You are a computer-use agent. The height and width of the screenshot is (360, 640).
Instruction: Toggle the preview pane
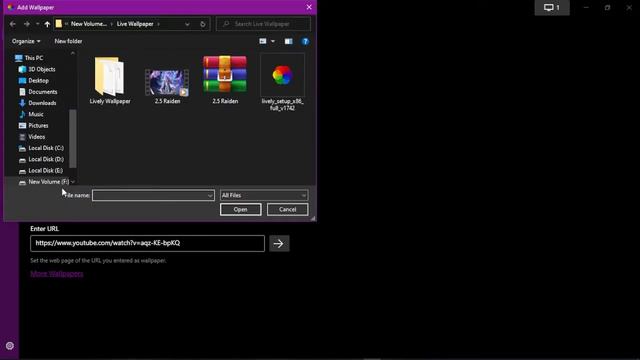pyautogui.click(x=289, y=41)
